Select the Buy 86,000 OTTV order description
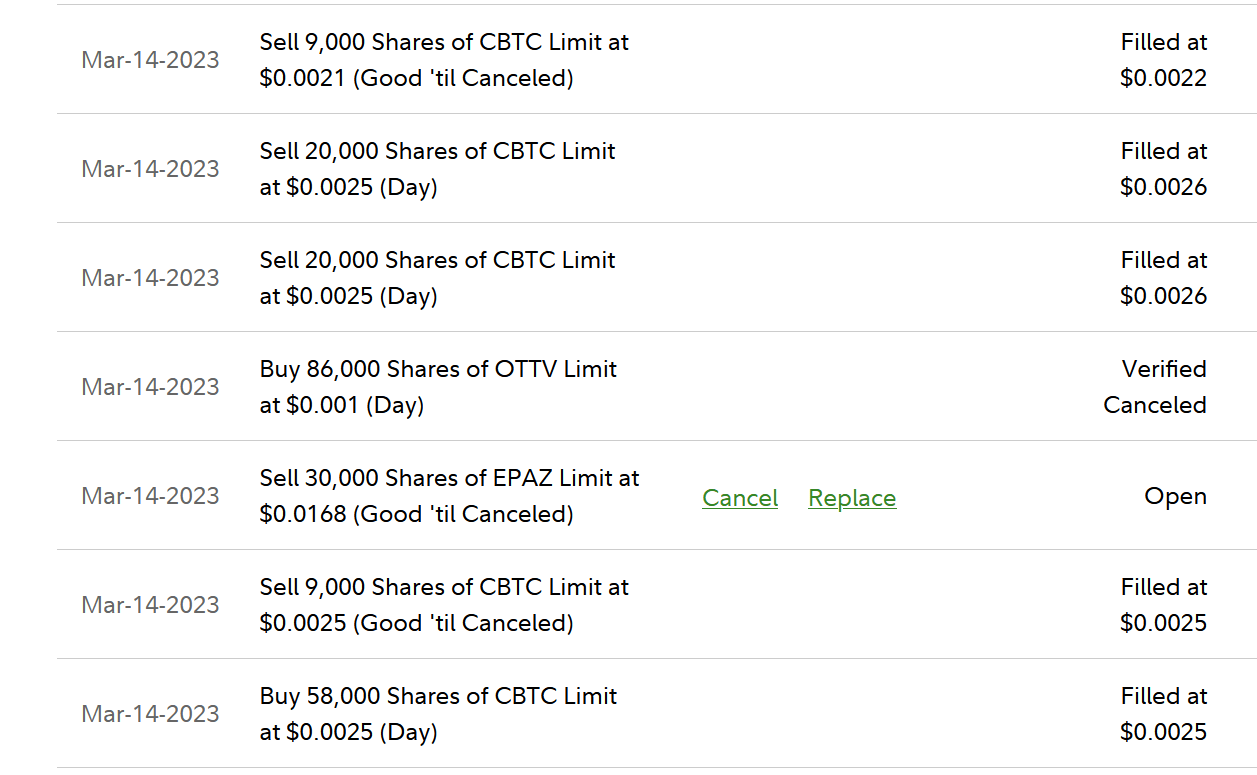 point(438,387)
